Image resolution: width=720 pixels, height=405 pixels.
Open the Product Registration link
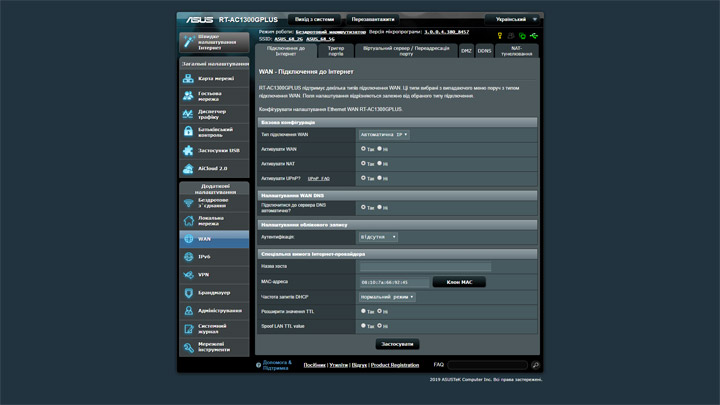point(395,365)
